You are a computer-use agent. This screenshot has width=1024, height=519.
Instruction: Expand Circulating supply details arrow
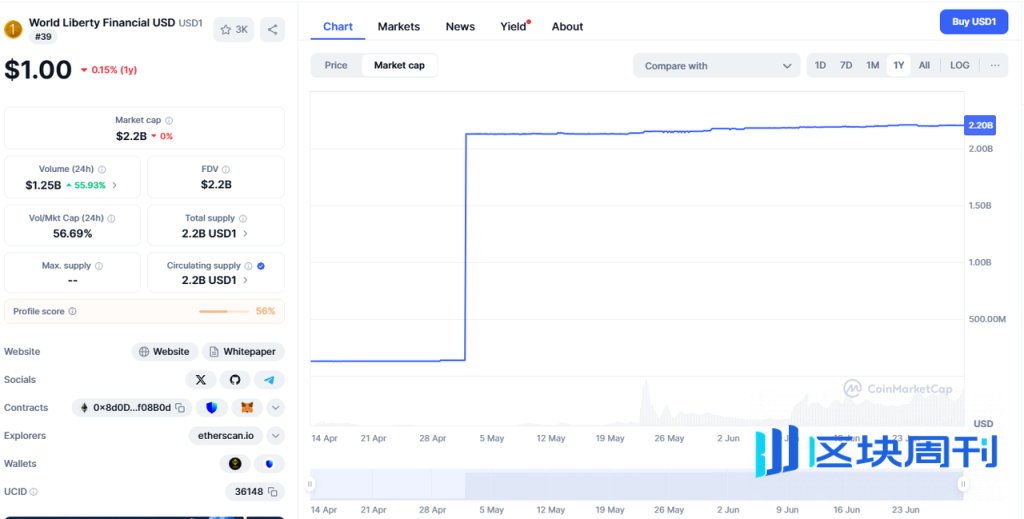coord(246,280)
